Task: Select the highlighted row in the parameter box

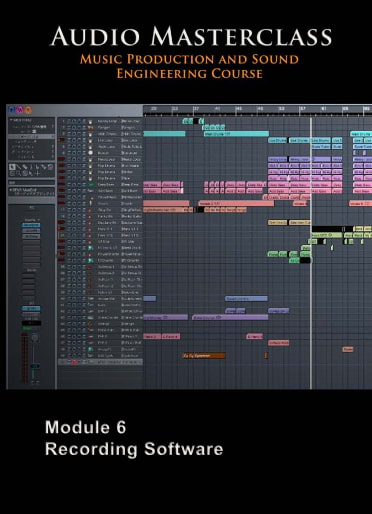Action: click(x=31, y=137)
